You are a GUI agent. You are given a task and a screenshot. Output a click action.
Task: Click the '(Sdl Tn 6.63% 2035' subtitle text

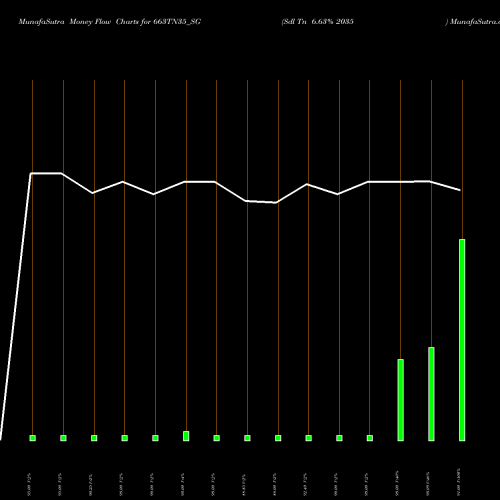(x=317, y=22)
